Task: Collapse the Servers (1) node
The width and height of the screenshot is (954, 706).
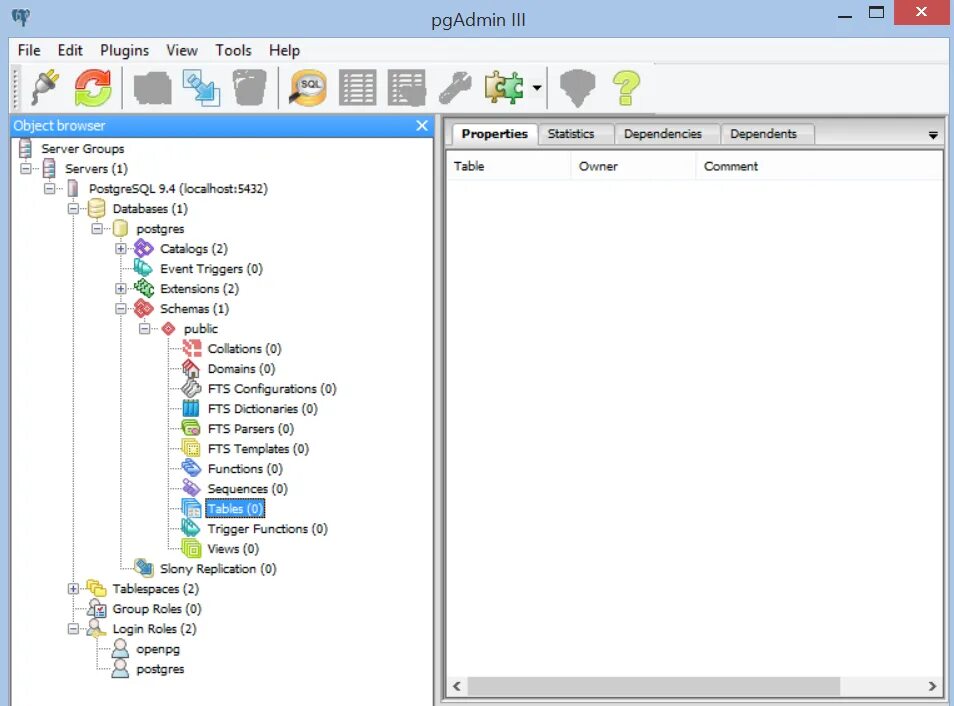Action: pyautogui.click(x=26, y=169)
